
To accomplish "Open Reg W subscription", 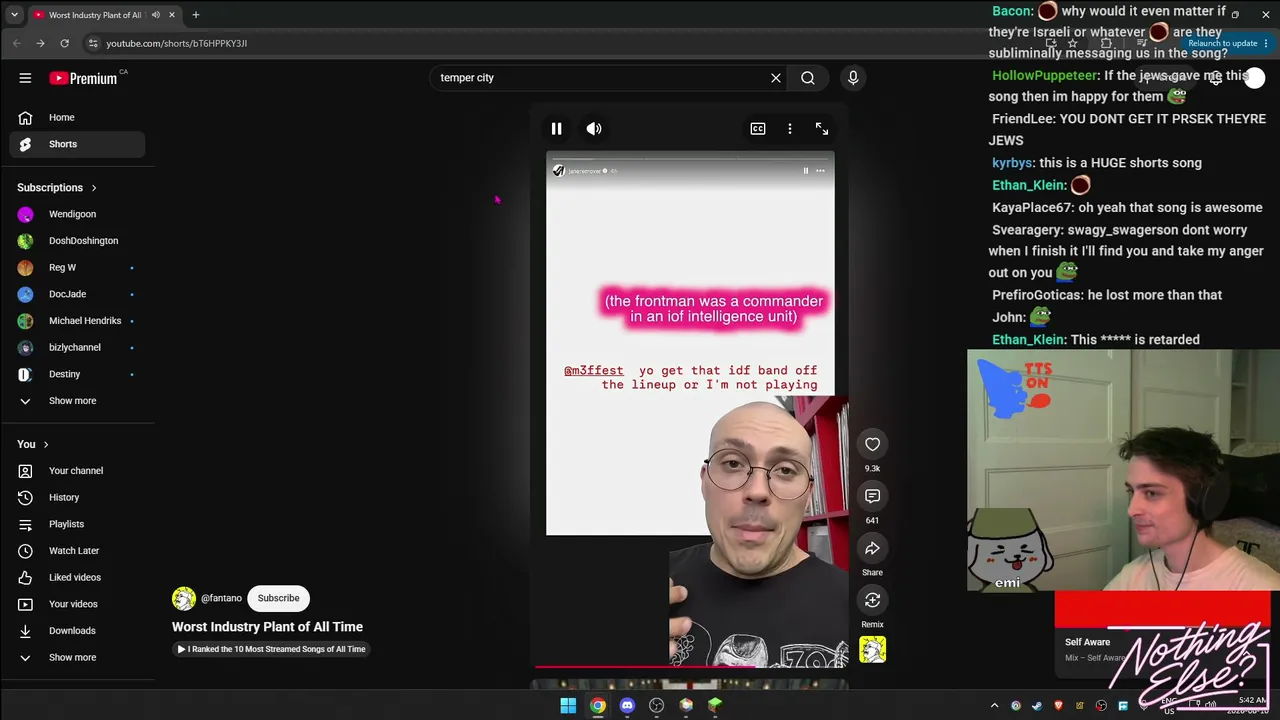I will pos(77,268).
